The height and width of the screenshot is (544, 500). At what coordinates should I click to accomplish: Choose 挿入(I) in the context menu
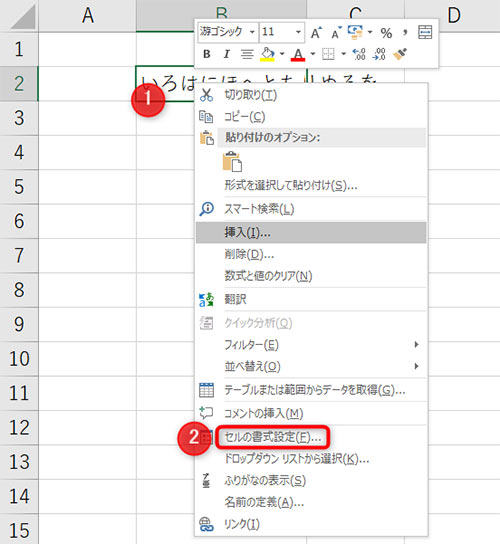pos(311,232)
